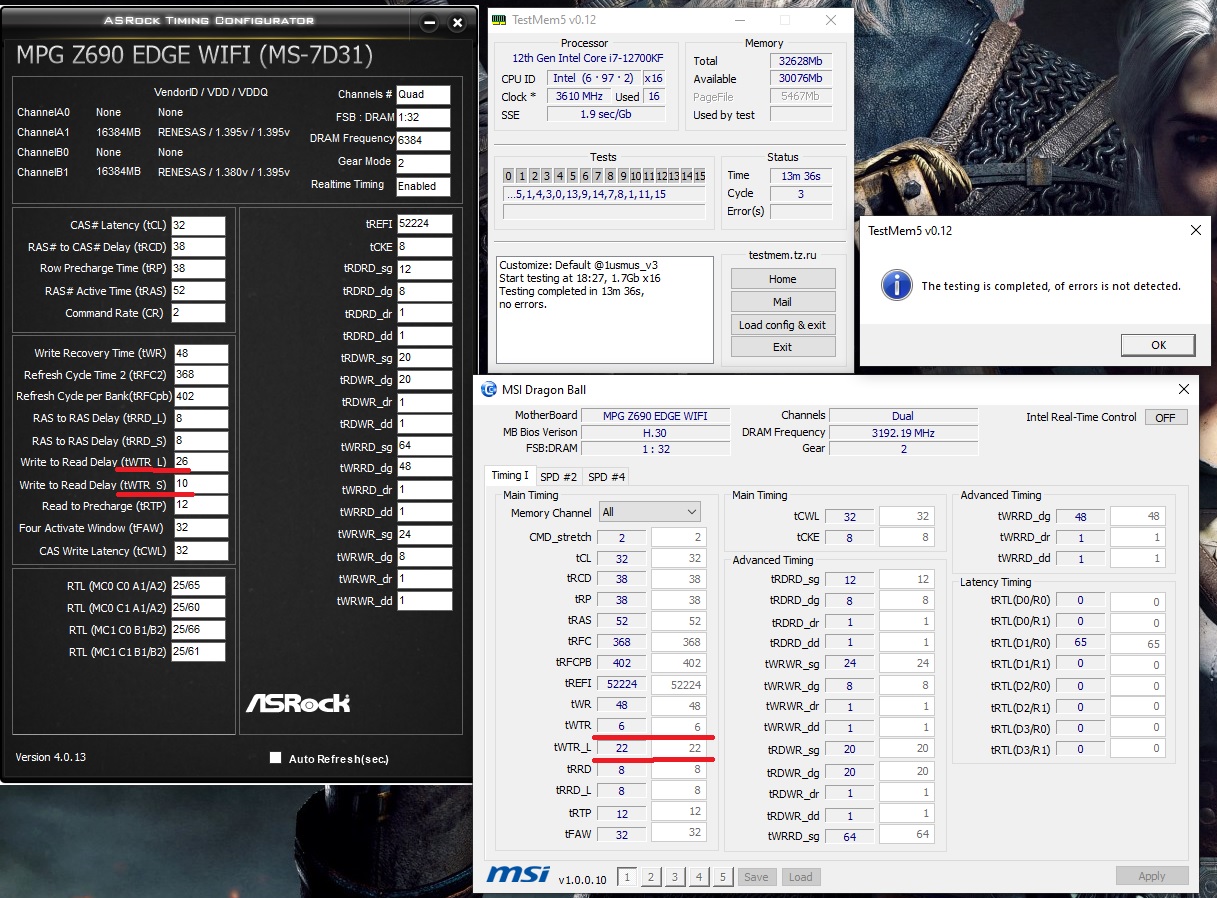Click the '13m 36s' Time value in Status
Image resolution: width=1217 pixels, height=898 pixels.
point(801,176)
